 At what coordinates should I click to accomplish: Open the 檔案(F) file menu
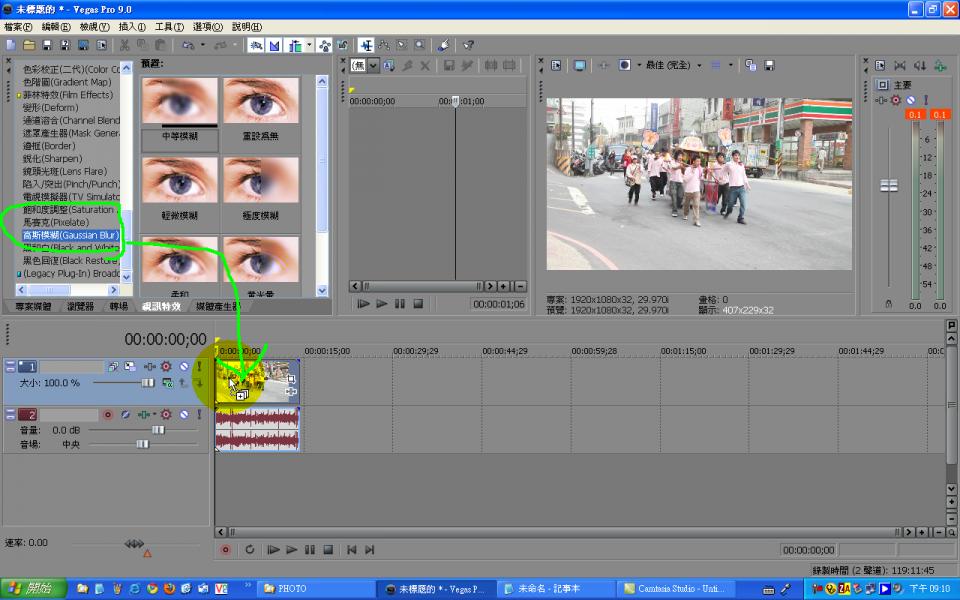[x=18, y=27]
